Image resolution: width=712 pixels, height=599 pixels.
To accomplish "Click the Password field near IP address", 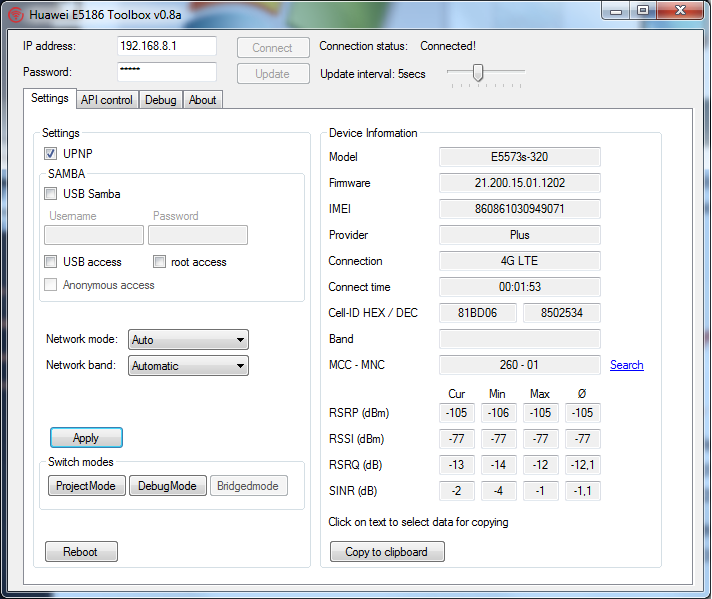I will pyautogui.click(x=167, y=72).
